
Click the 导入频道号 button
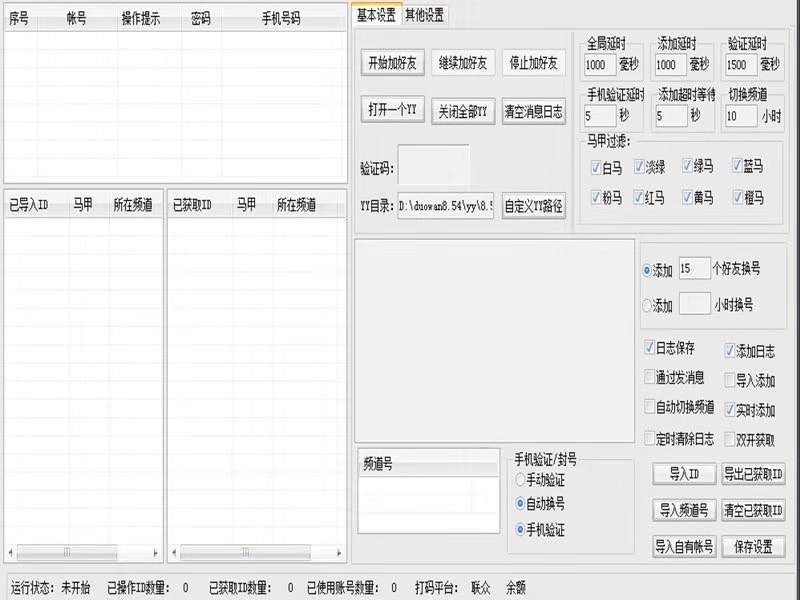coord(684,510)
